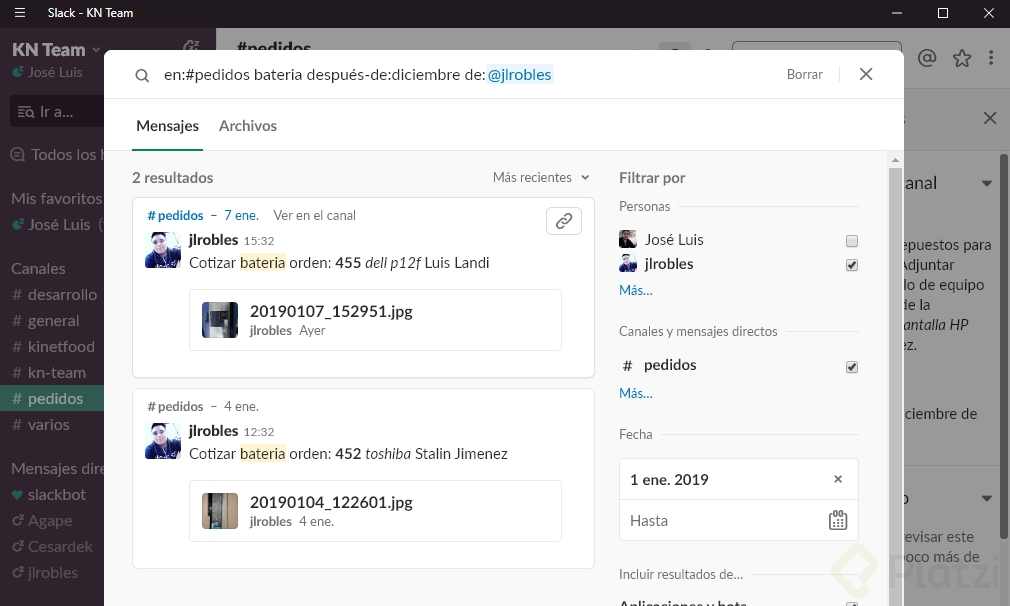The image size is (1010, 606).
Task: Open Todos los hilos in sidebar
Action: [x=57, y=155]
